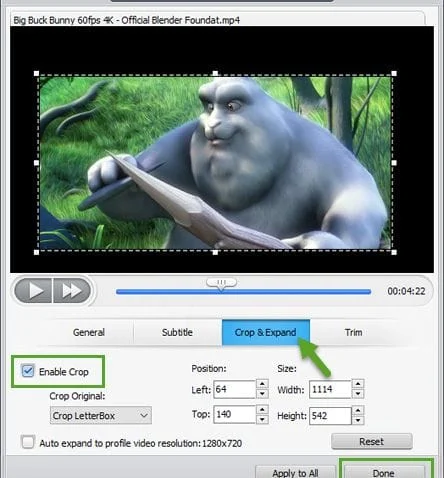Click the Left position input field
Image resolution: width=444 pixels, height=478 pixels.
click(235, 389)
